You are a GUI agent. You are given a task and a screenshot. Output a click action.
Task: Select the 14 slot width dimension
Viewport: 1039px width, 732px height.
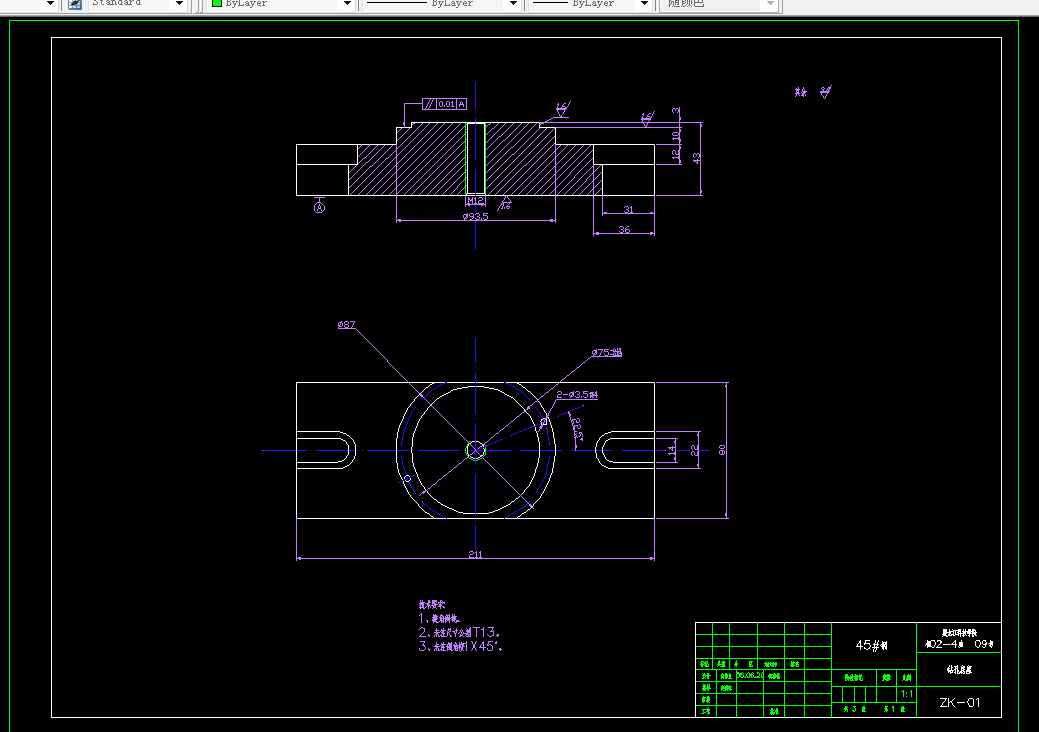point(671,450)
